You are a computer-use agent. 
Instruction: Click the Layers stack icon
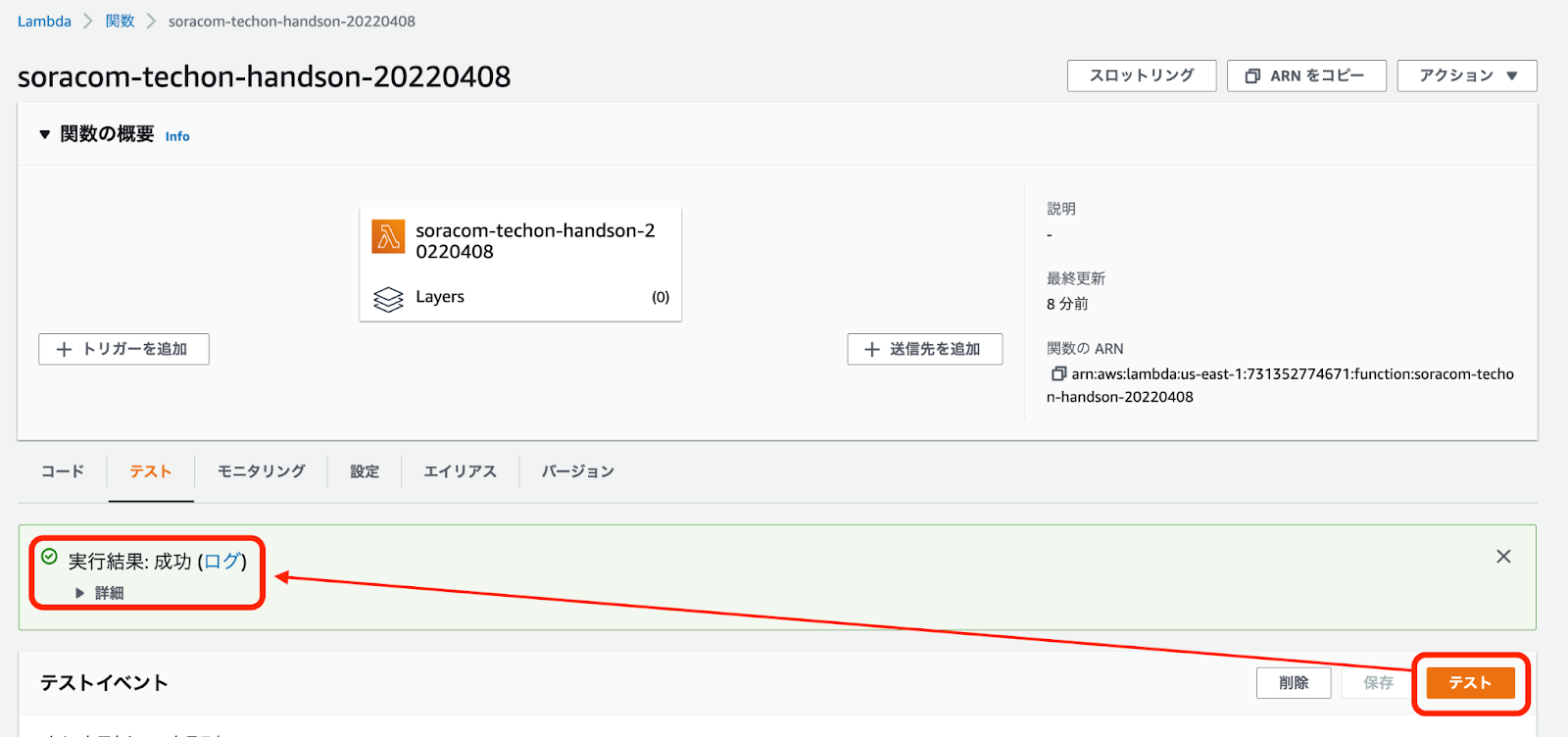coord(389,298)
